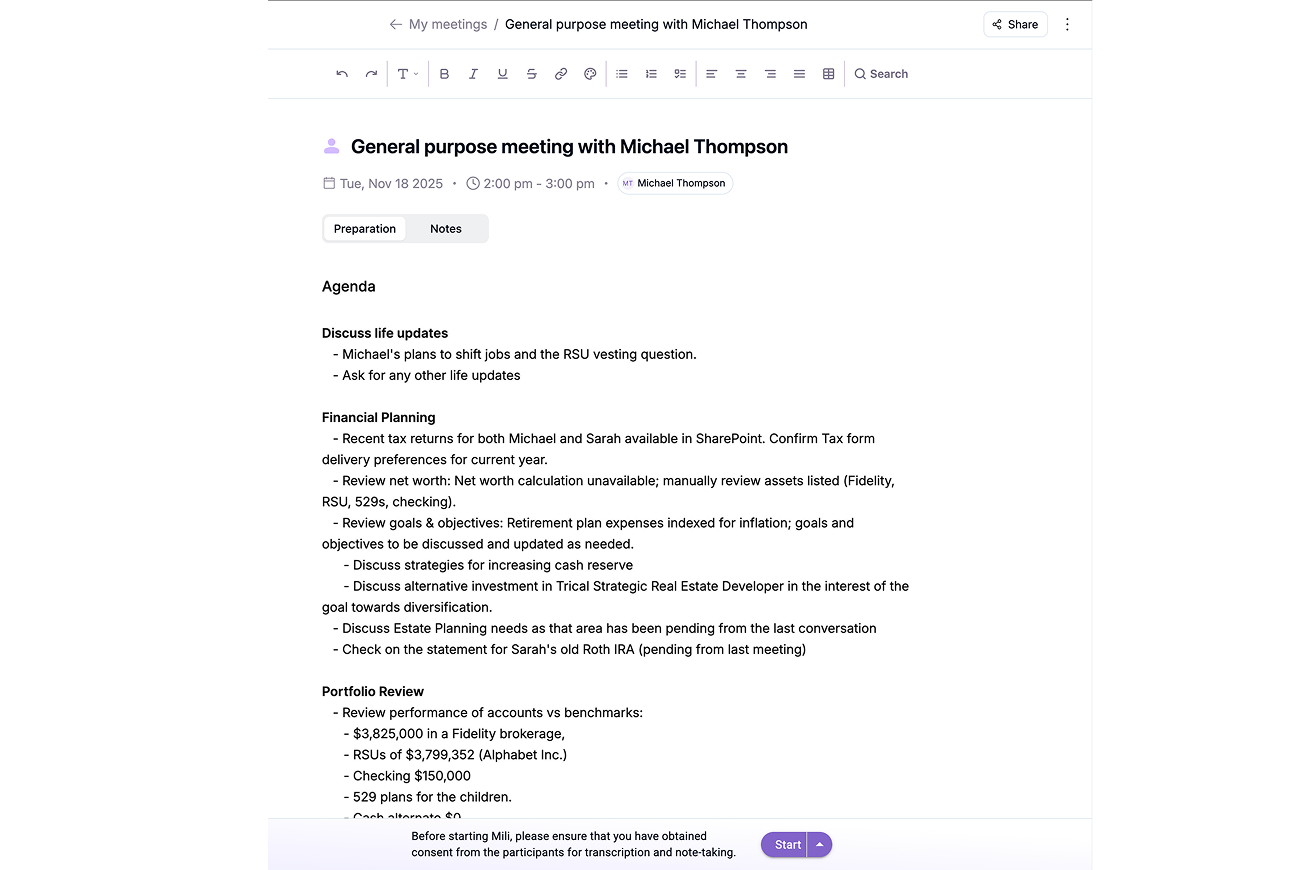Align text left

[x=712, y=74]
